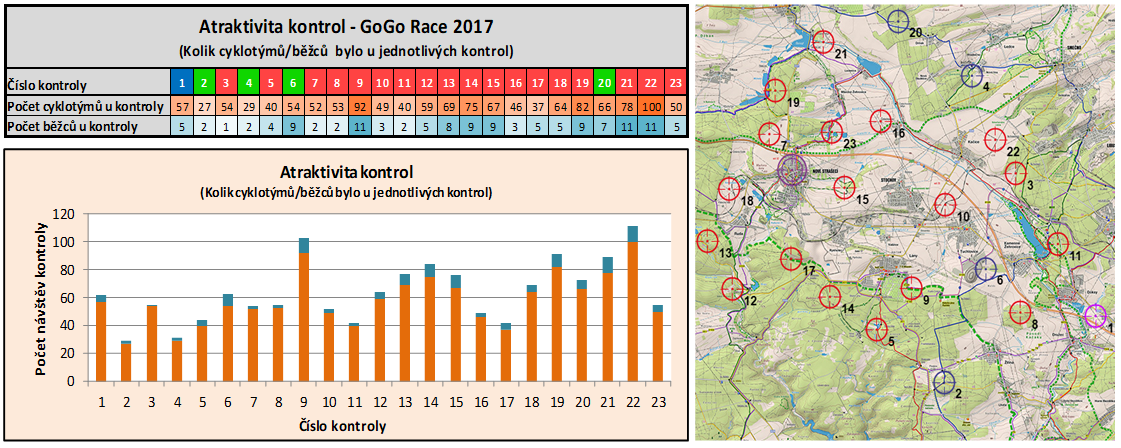This screenshot has height=448, width=1121.
Task: Click red control marker 15 on the map
Action: [x=844, y=188]
